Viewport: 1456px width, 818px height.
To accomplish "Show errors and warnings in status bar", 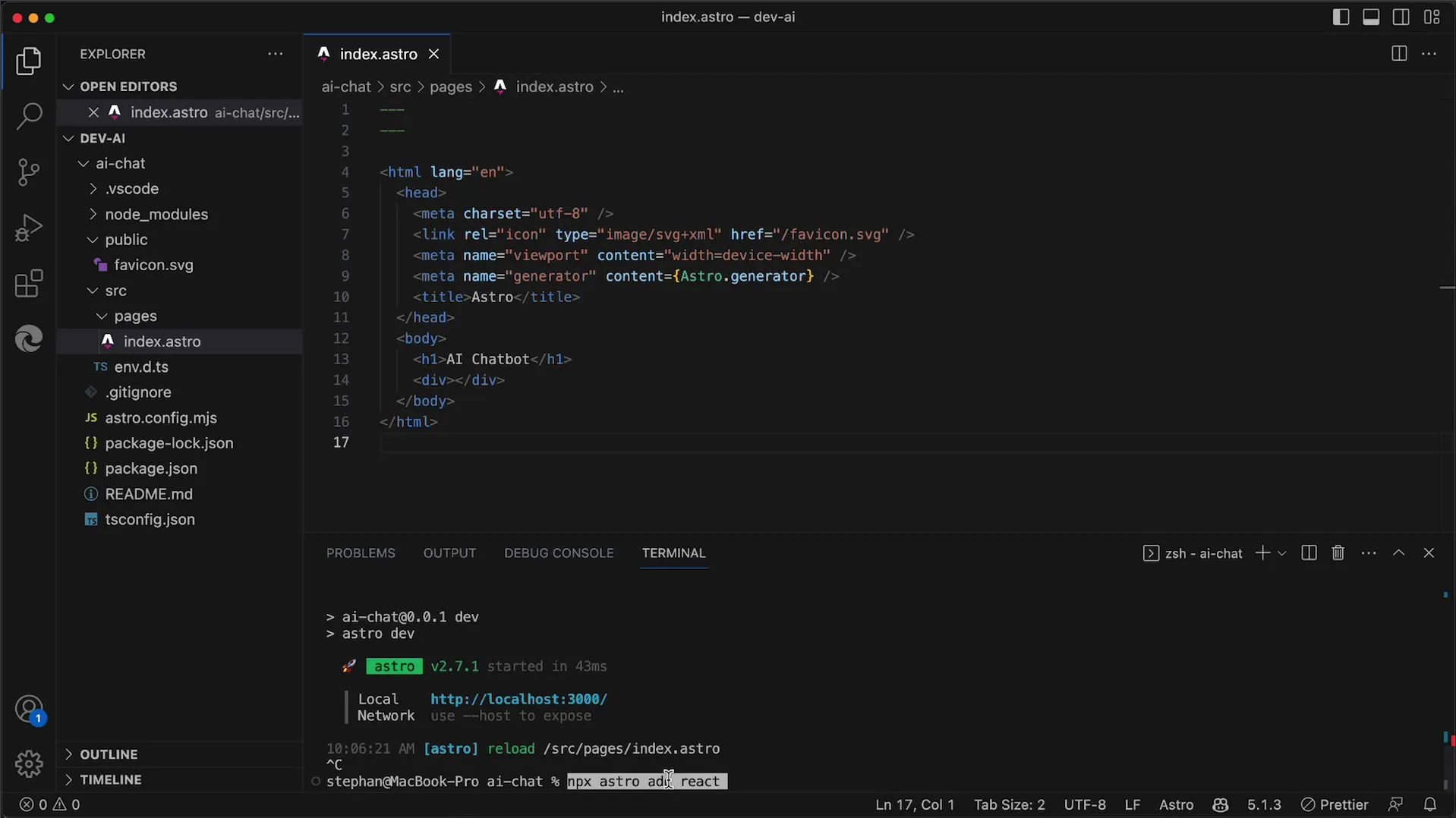I will point(49,805).
